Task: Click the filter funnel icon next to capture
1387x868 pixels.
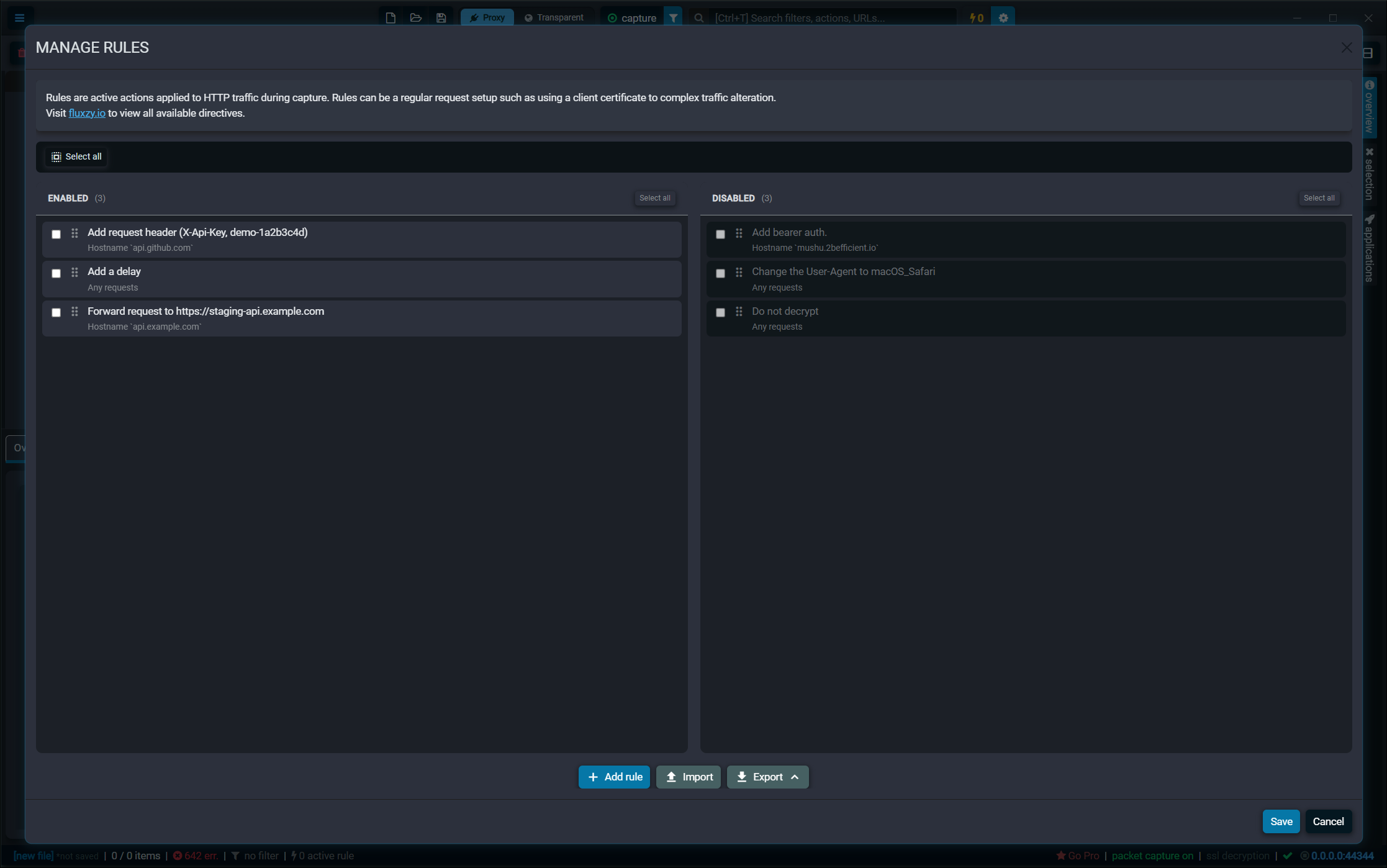Action: click(673, 18)
